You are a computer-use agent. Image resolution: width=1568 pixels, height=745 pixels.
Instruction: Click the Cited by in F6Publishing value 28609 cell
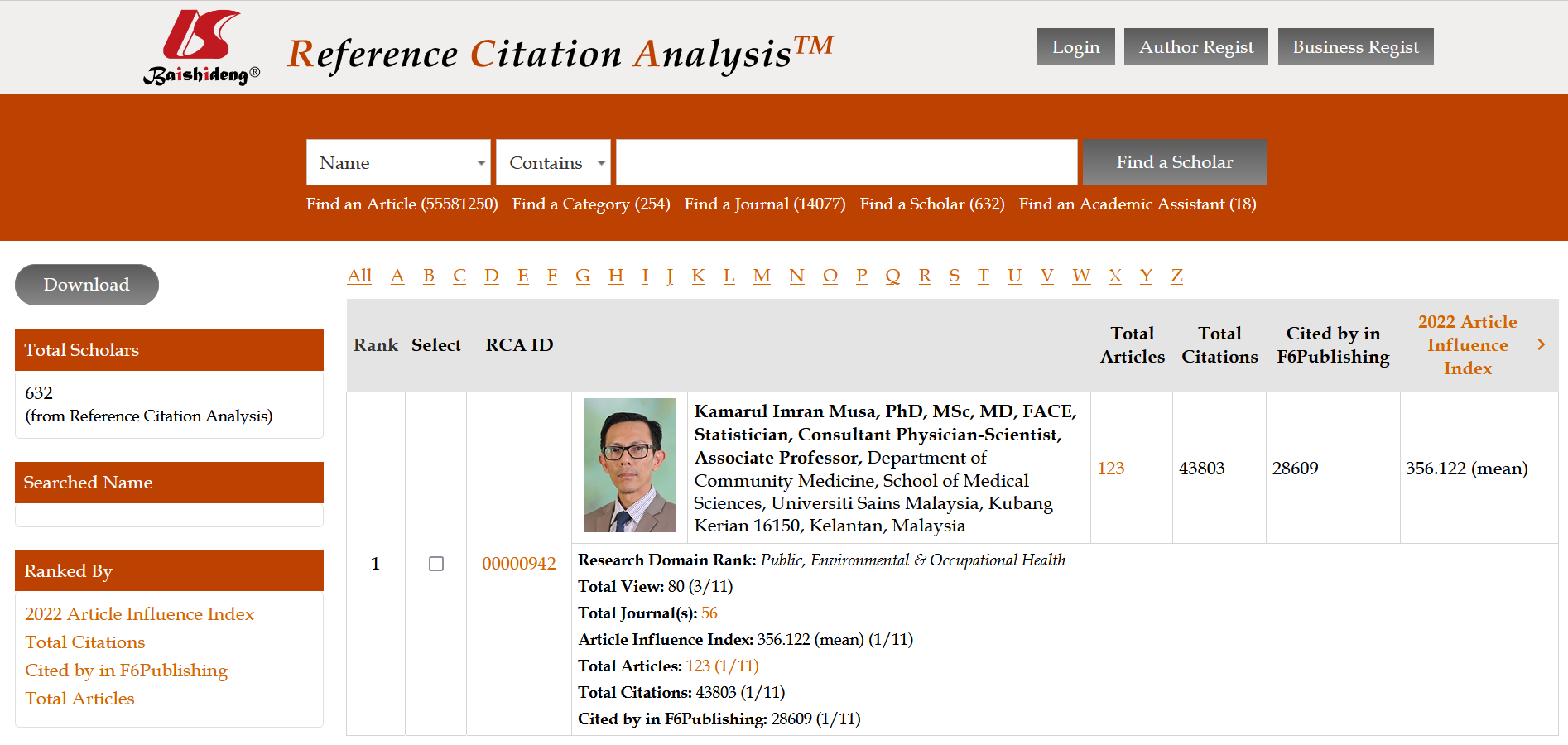click(x=1333, y=468)
